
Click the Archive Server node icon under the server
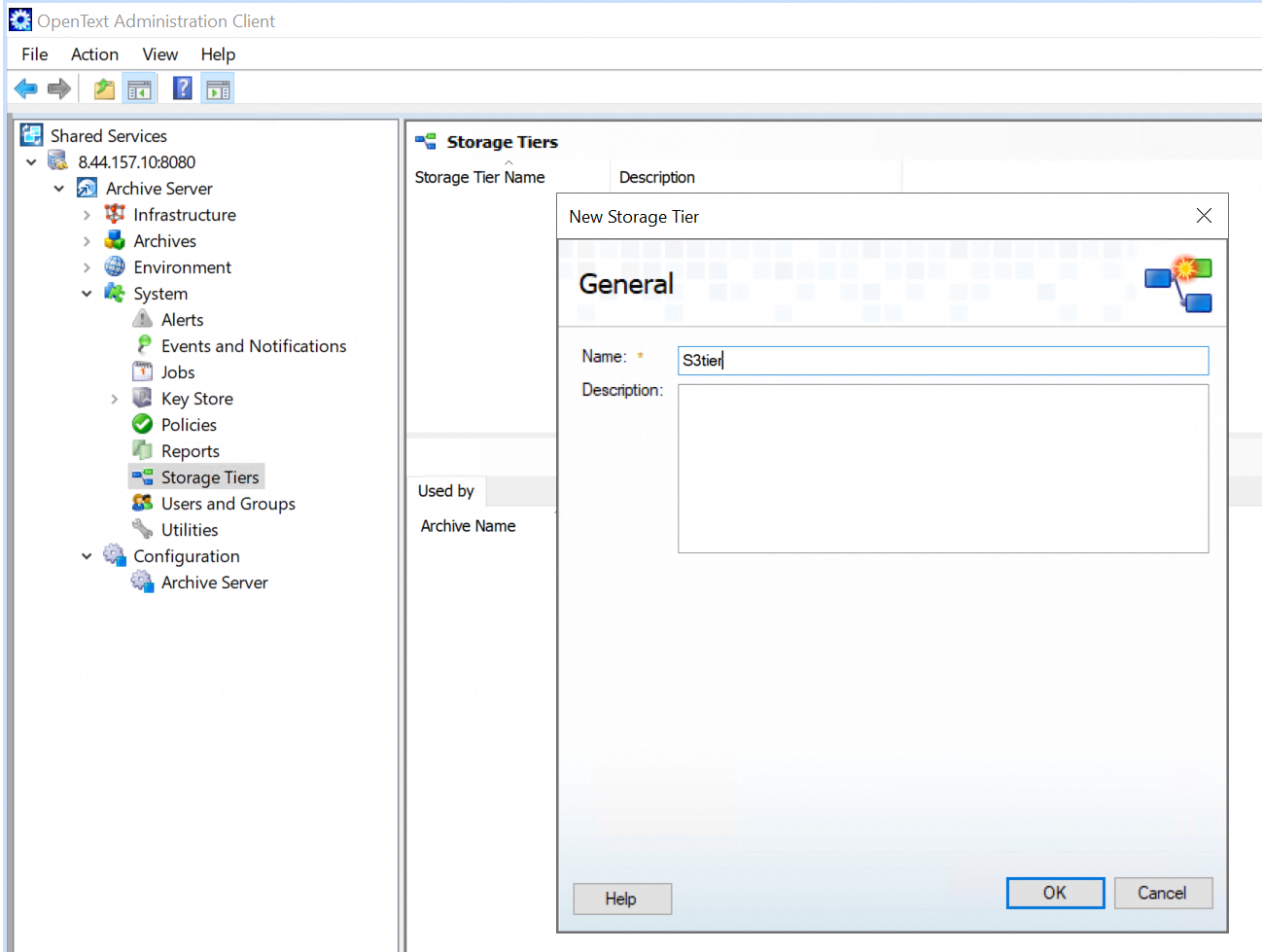tap(87, 188)
